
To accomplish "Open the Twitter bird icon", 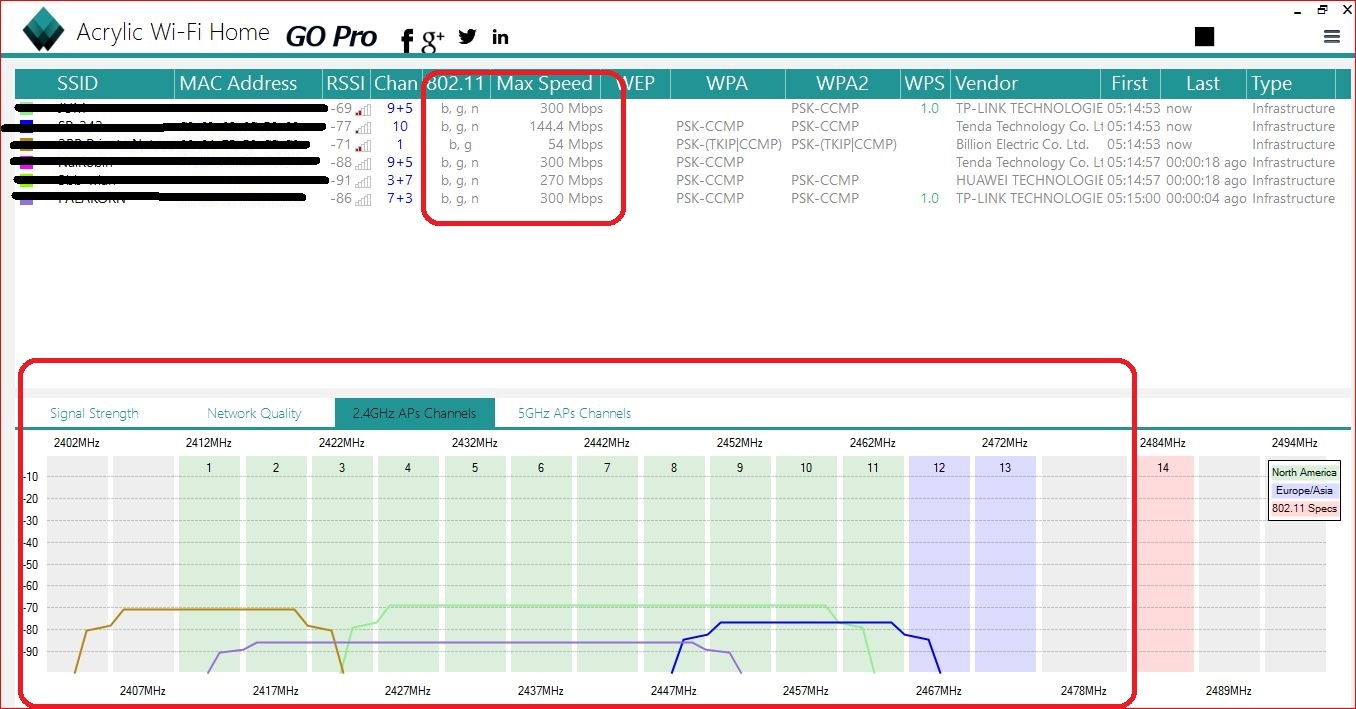I will point(467,36).
